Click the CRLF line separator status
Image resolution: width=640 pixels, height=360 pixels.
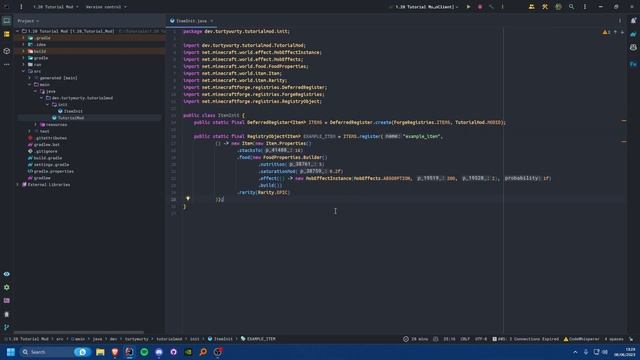click(x=465, y=339)
